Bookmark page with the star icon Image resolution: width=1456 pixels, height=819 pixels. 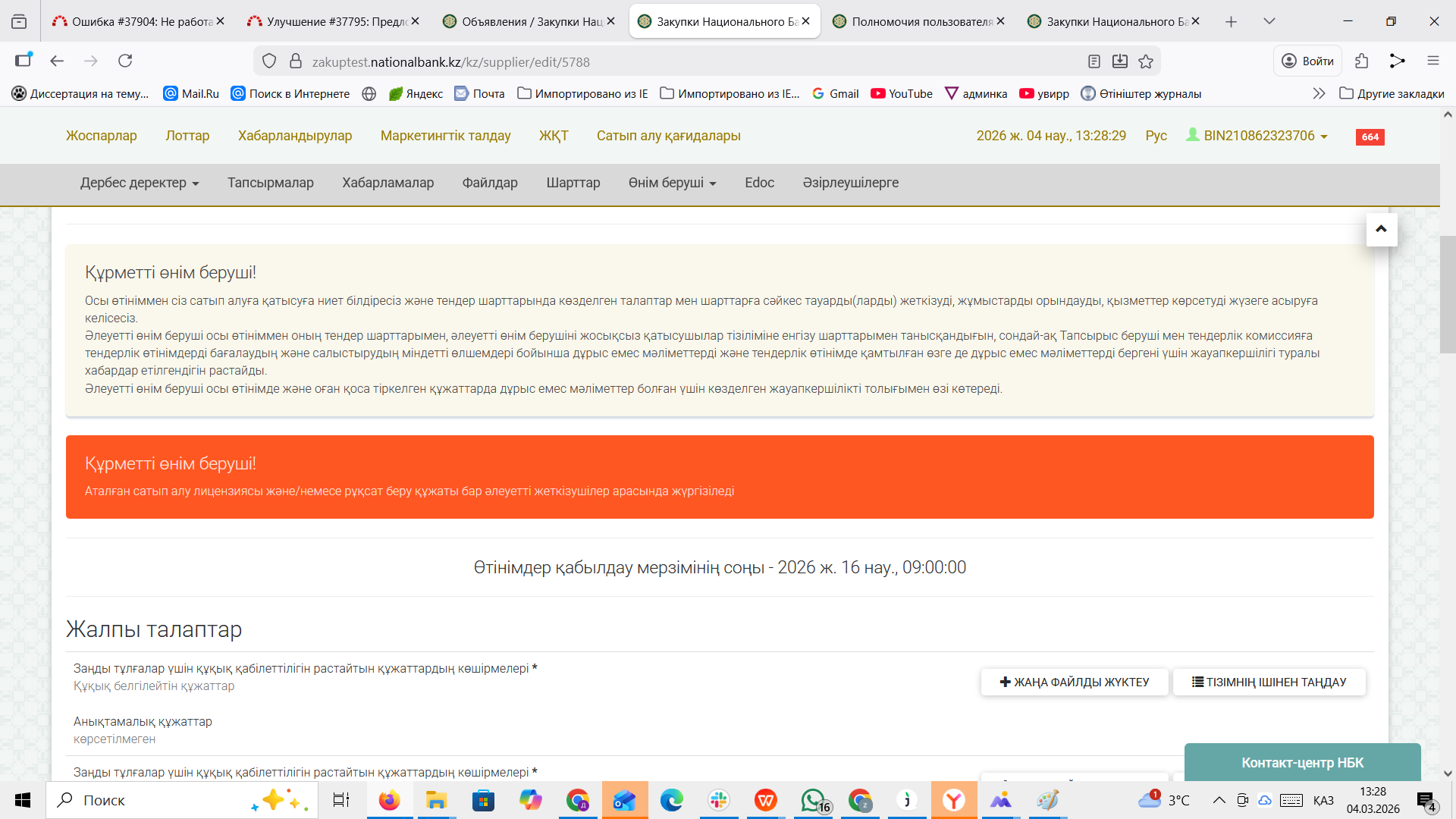pyautogui.click(x=1146, y=61)
